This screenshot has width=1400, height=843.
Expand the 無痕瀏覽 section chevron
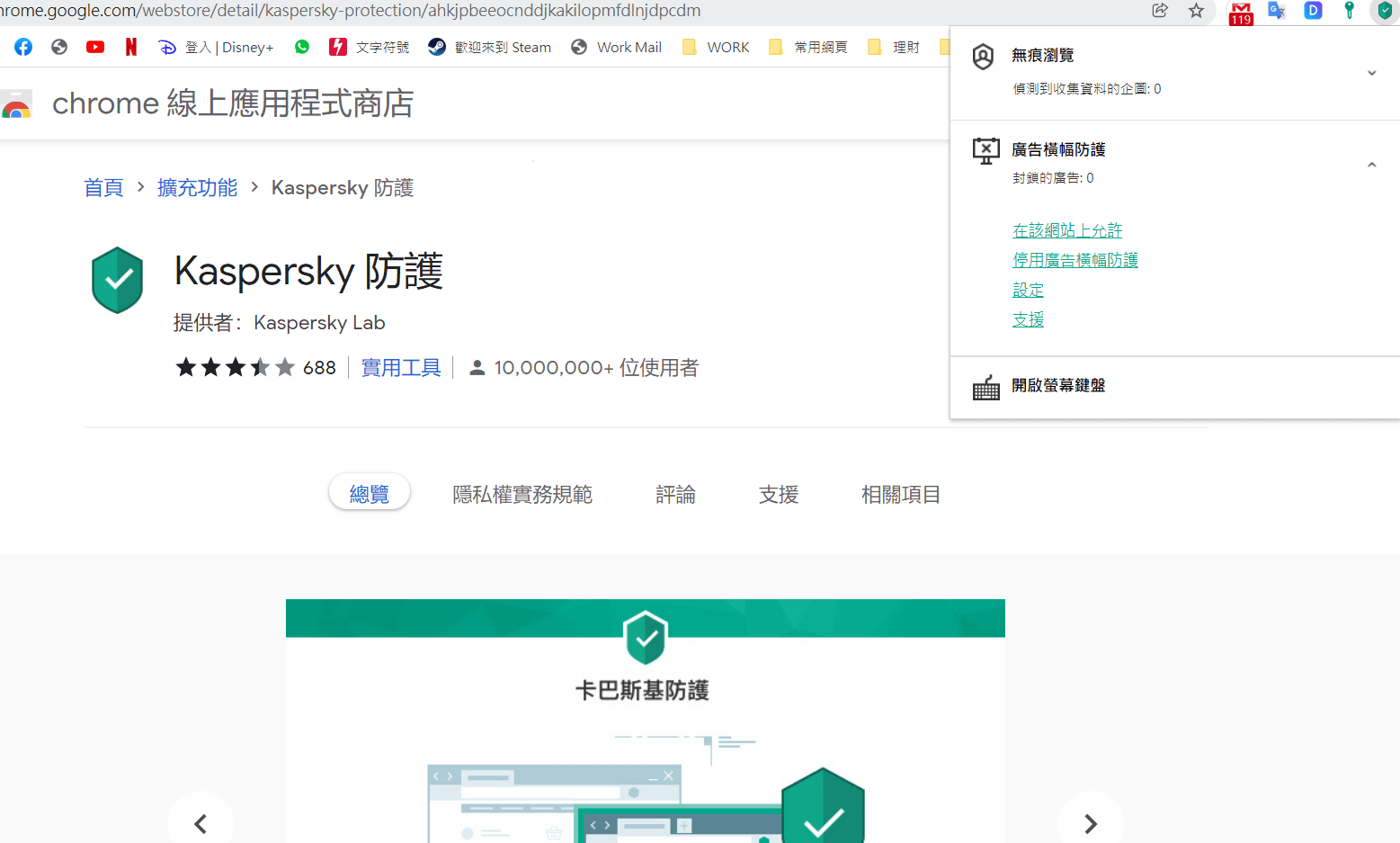1371,73
